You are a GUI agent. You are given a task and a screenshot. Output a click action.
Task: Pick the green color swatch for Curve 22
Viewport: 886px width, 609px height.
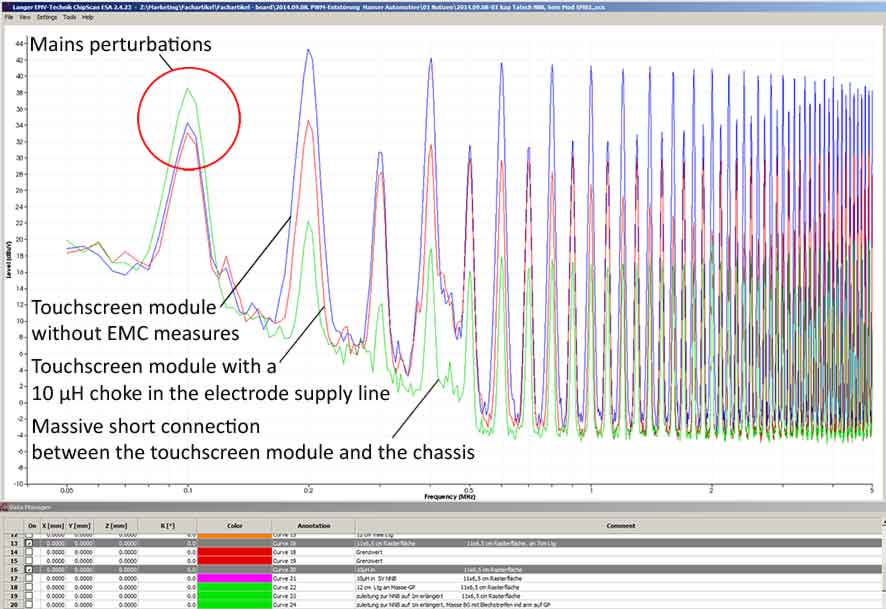235,587
